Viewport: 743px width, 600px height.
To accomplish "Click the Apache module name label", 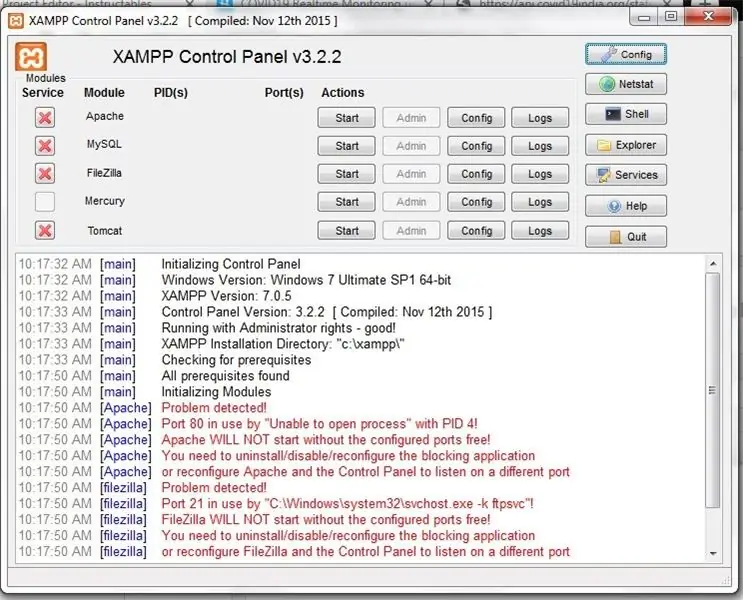I will (105, 116).
